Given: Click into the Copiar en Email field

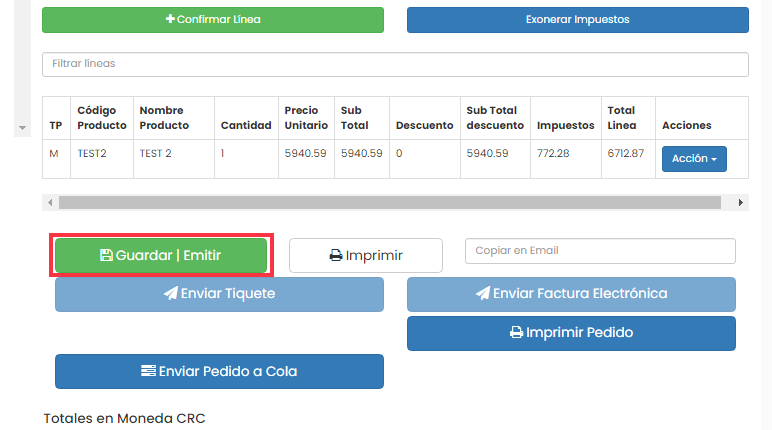Looking at the screenshot, I should coord(600,251).
